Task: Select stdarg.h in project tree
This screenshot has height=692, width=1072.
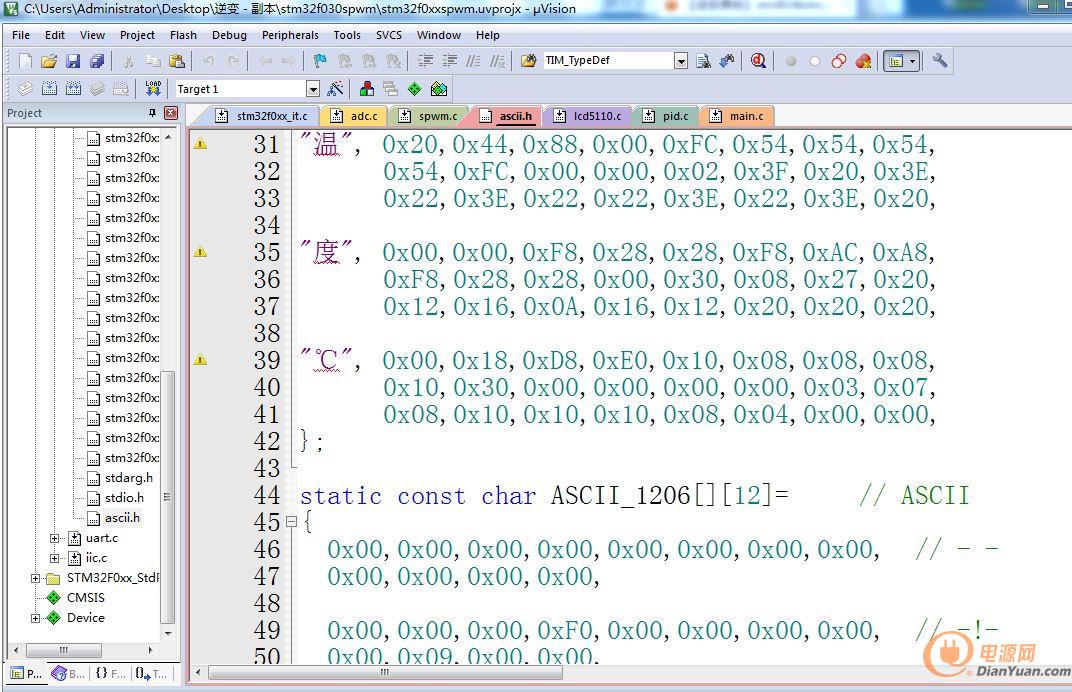Action: 129,477
